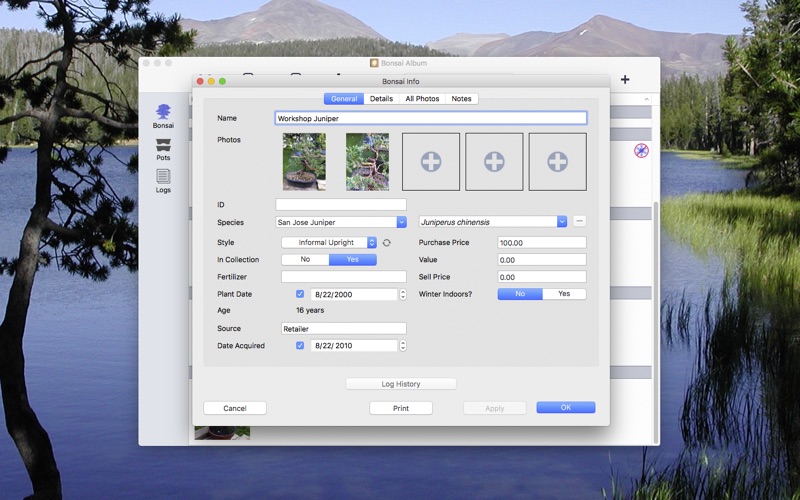Set In Collection to No
This screenshot has height=500, width=800.
(x=305, y=260)
